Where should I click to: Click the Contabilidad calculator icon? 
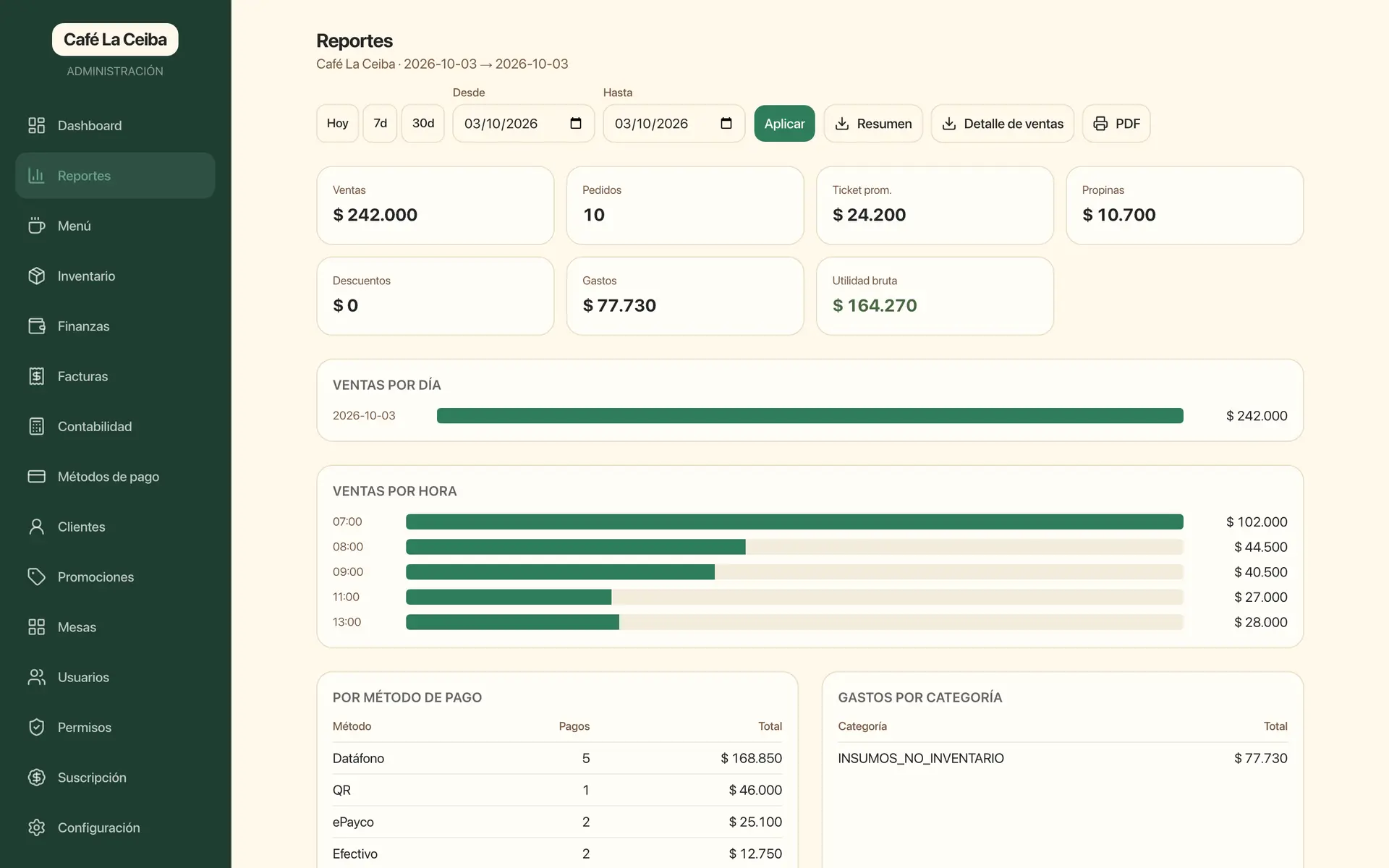click(36, 426)
